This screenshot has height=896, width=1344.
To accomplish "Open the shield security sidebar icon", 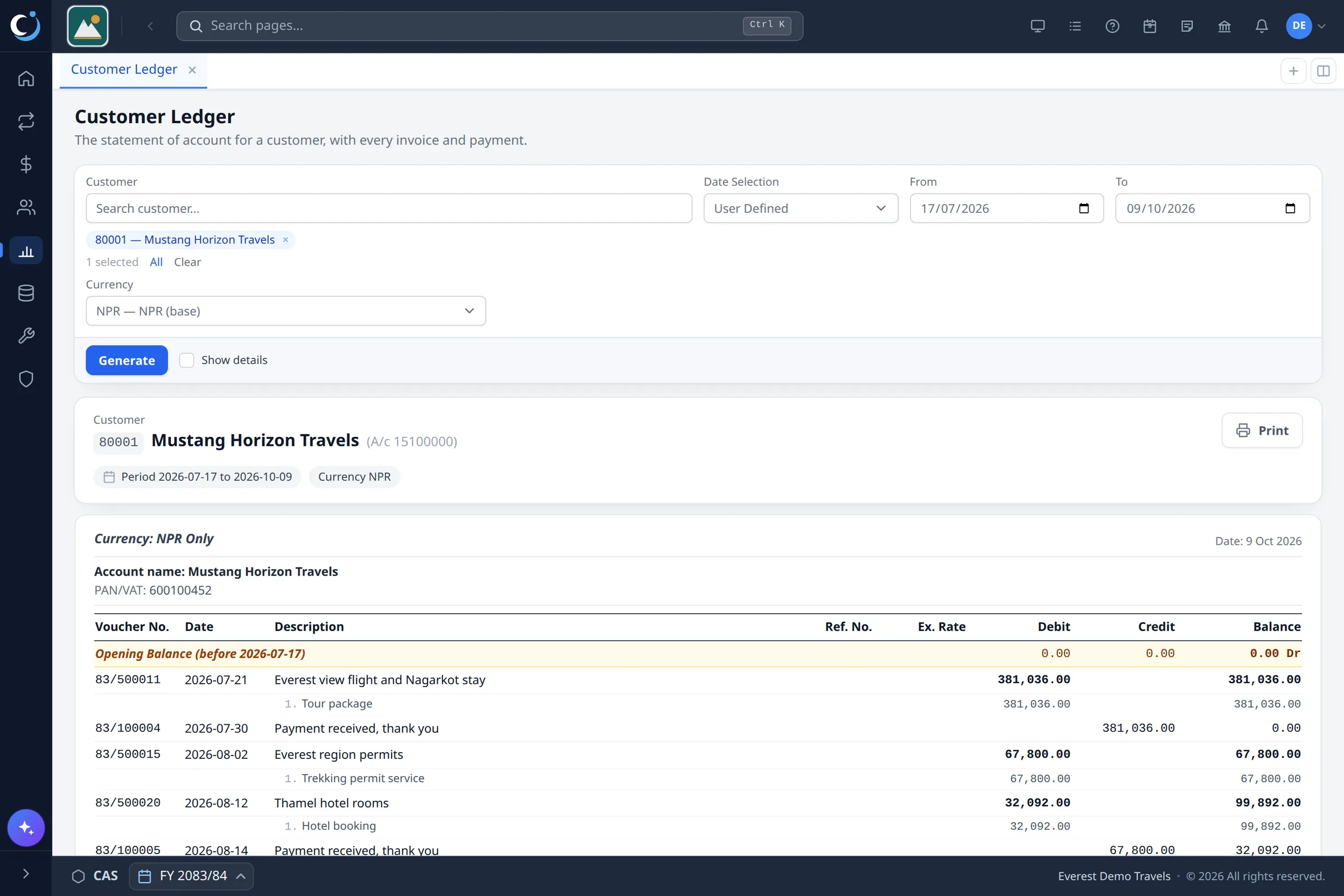I will 26,379.
